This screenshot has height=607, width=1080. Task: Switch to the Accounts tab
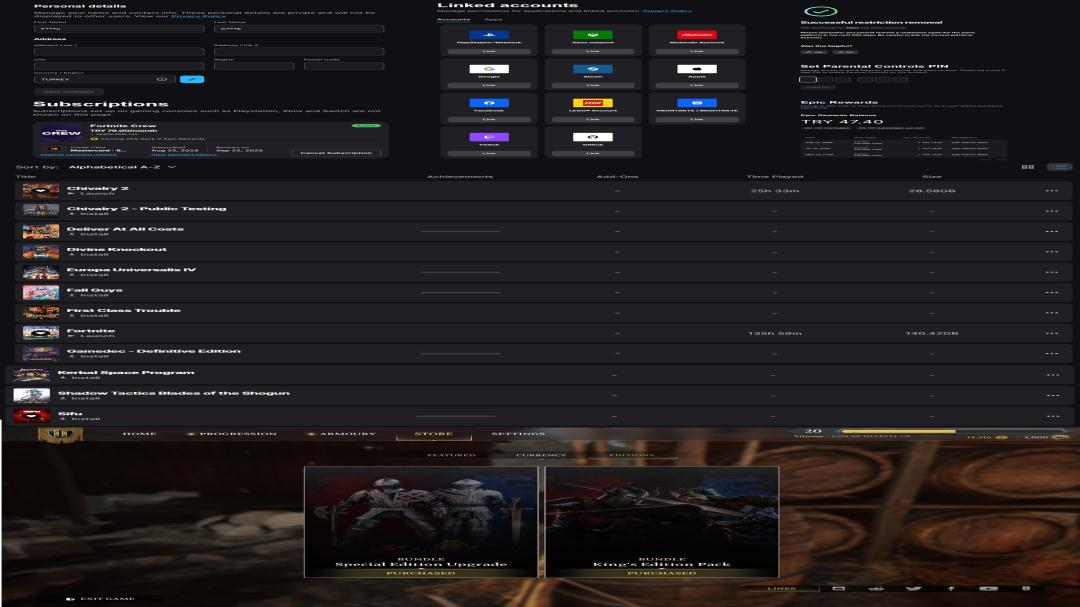click(454, 19)
